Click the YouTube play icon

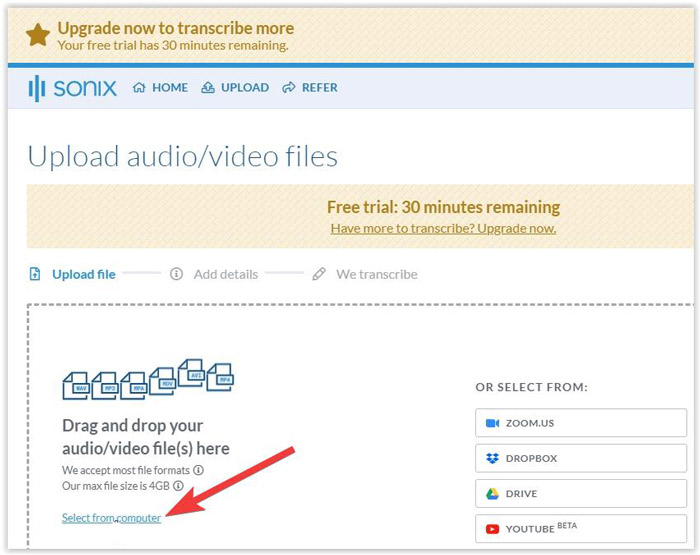pos(492,529)
